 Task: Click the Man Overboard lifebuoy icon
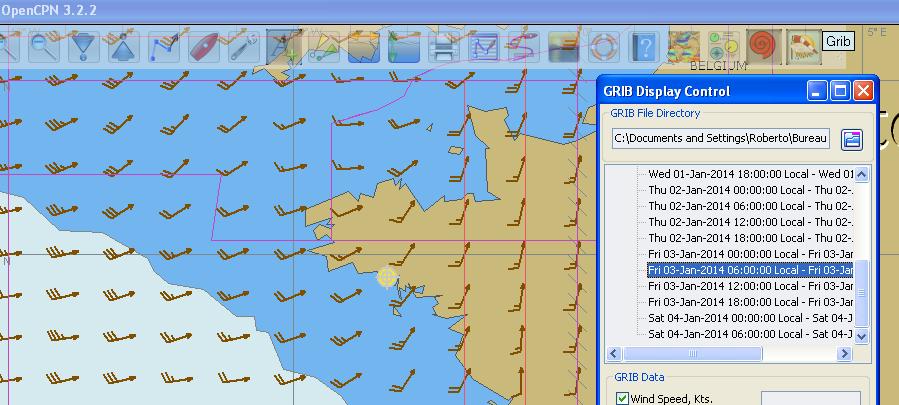[603, 46]
